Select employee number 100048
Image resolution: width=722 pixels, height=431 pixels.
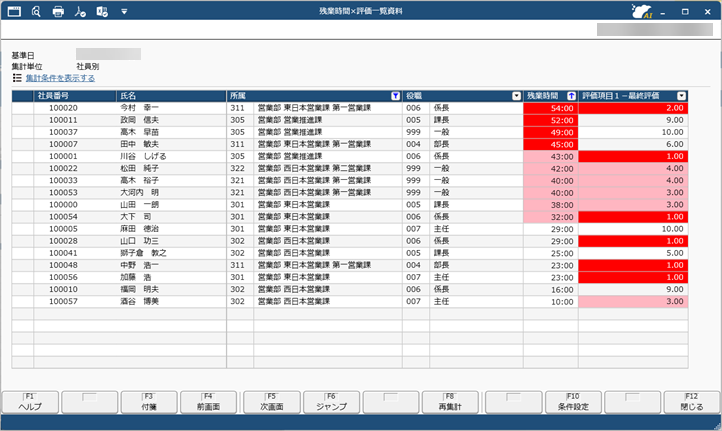coord(64,265)
